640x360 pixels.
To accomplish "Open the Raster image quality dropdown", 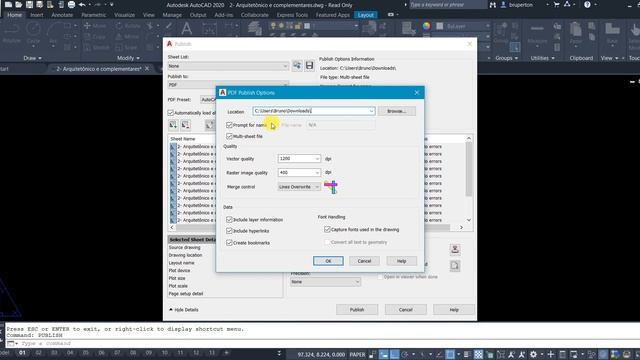I will coord(317,173).
